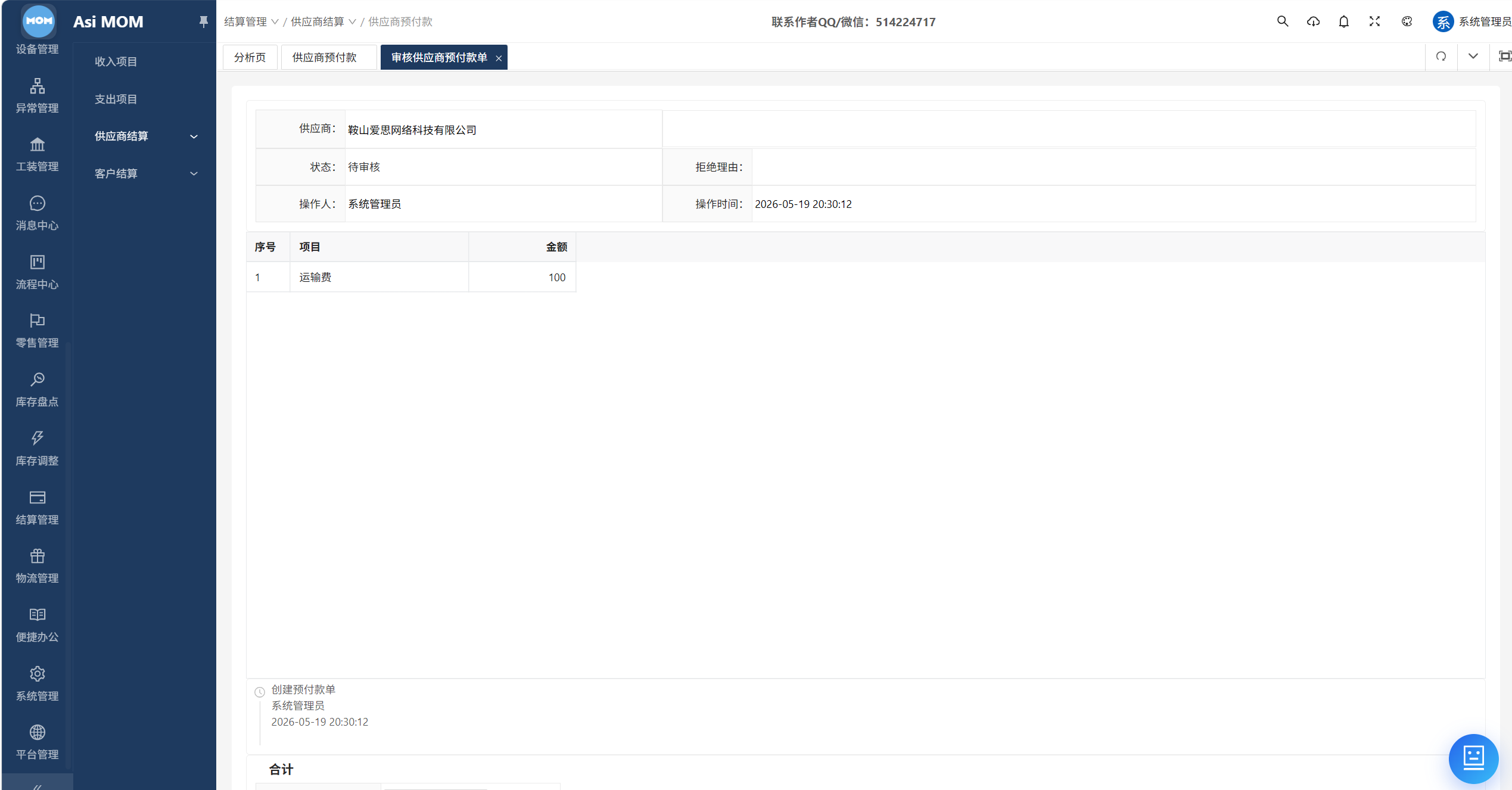Click the 合计 heading
The height and width of the screenshot is (790, 1512).
click(x=281, y=769)
